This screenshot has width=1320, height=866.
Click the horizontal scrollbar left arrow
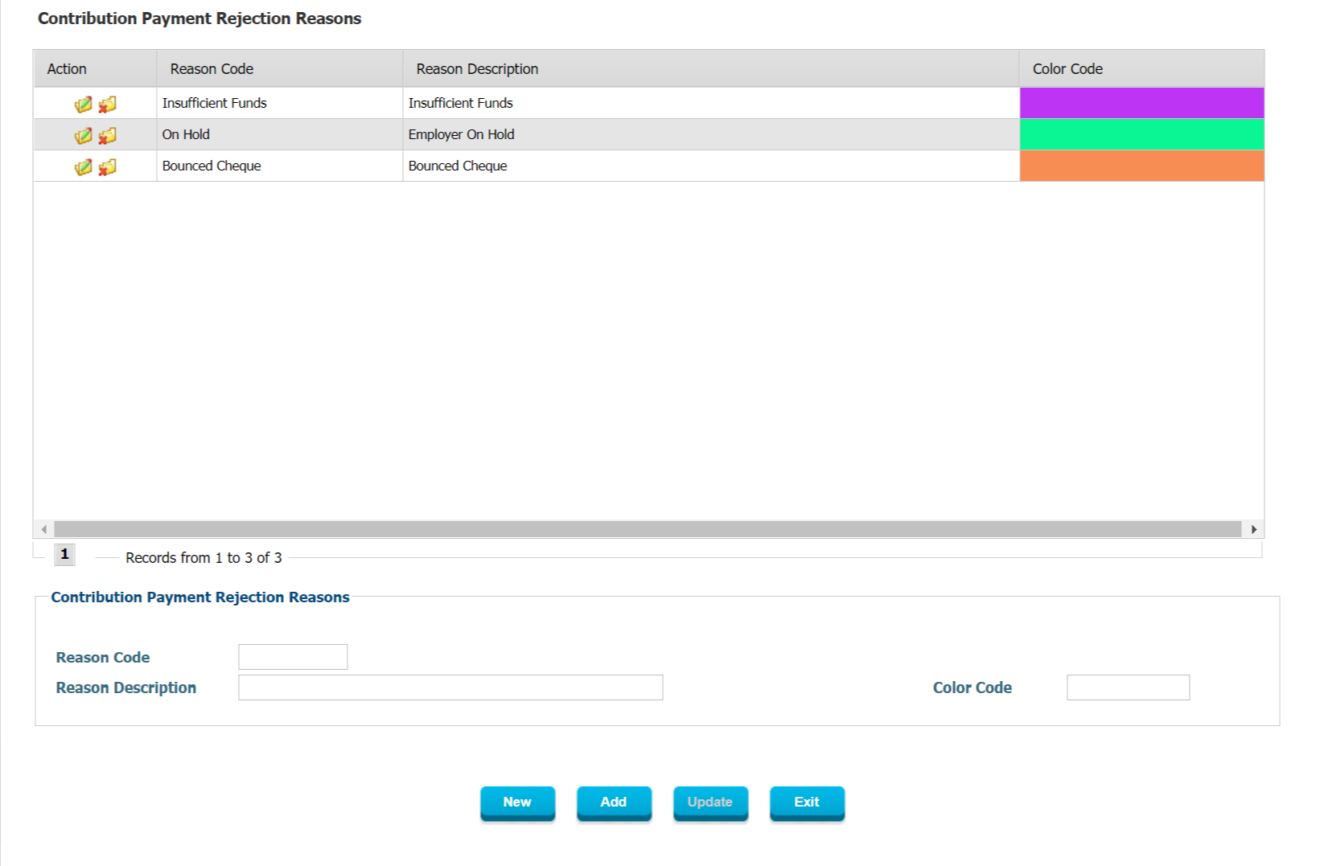(x=43, y=529)
